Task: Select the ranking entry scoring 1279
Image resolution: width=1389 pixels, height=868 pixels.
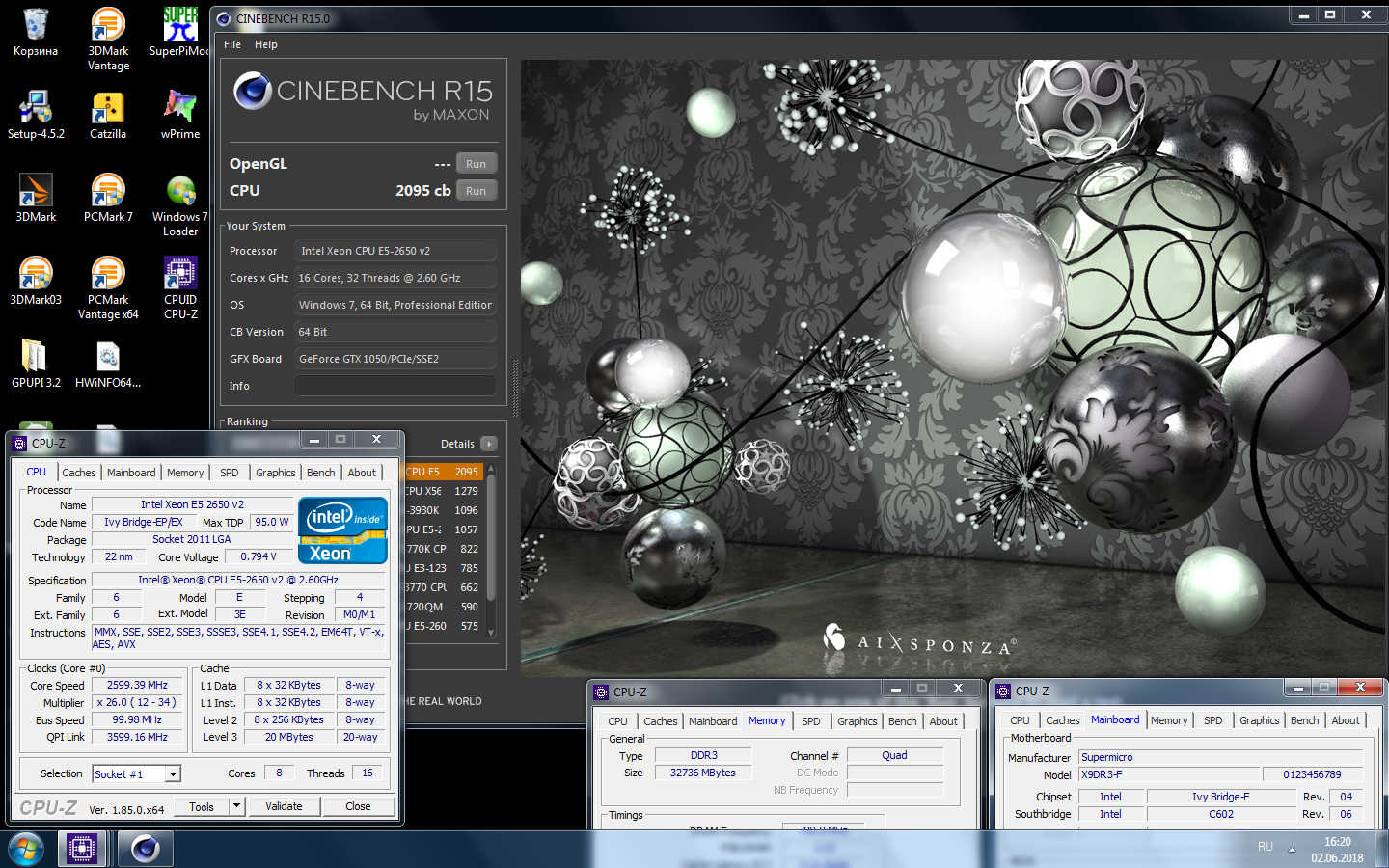Action: click(x=443, y=491)
